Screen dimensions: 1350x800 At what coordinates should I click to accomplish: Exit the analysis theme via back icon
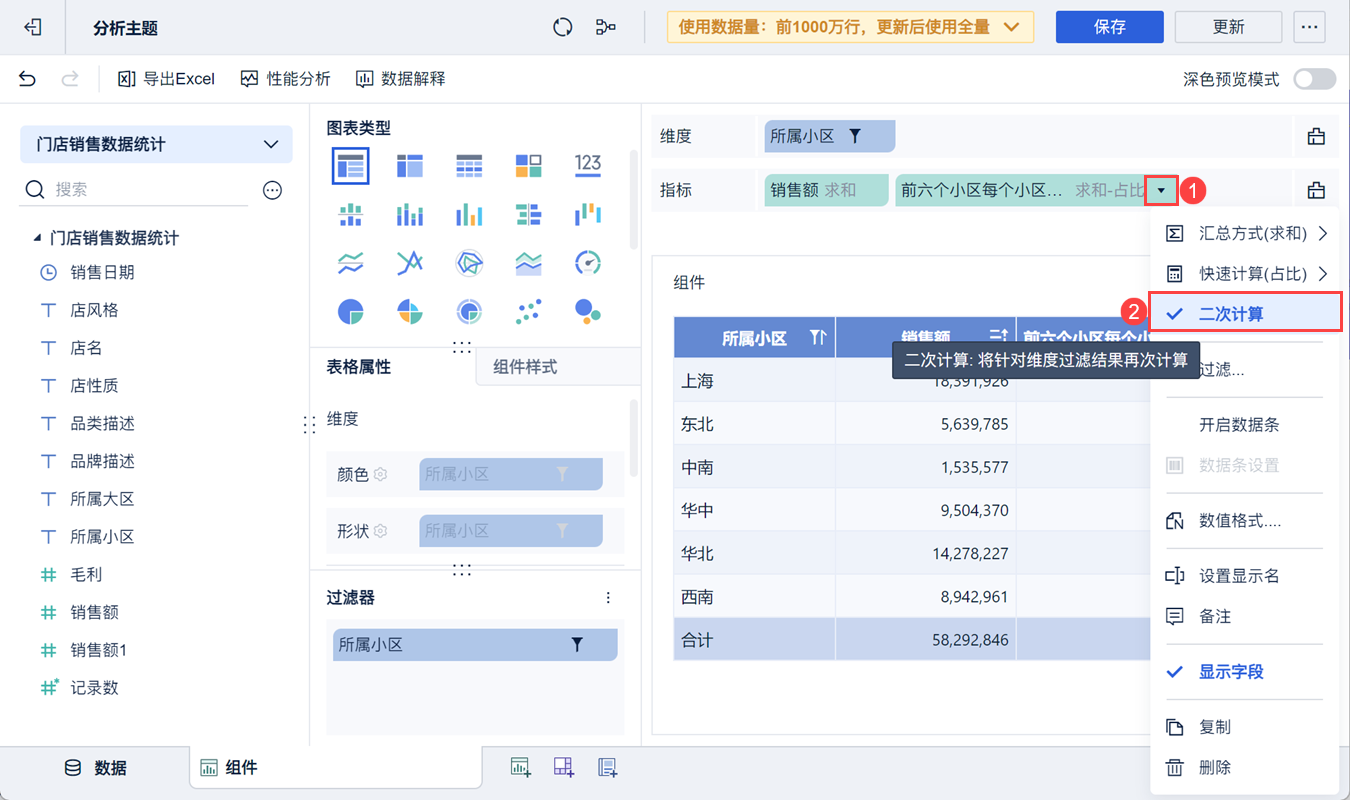[x=33, y=28]
